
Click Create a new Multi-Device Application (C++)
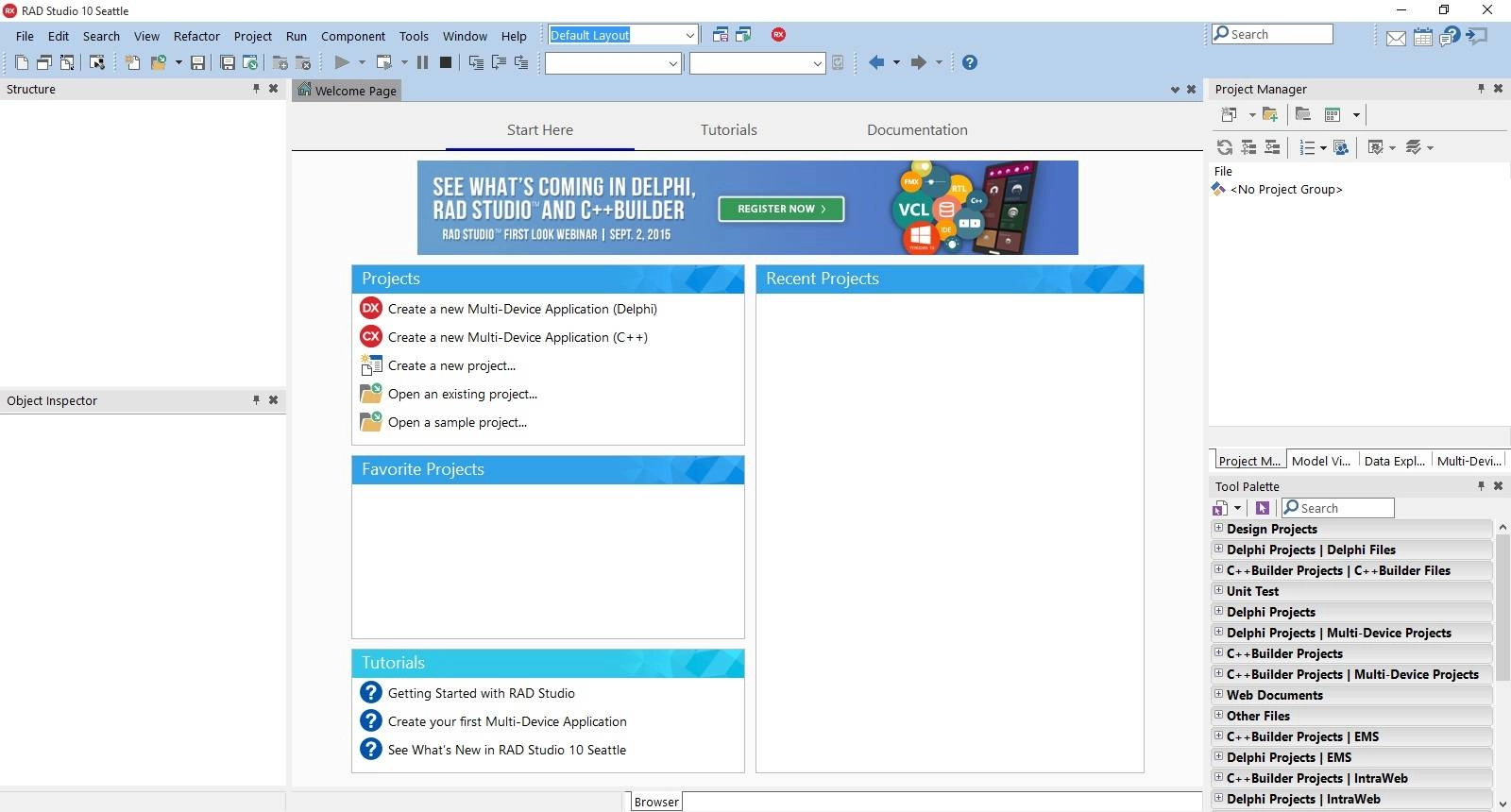[518, 337]
